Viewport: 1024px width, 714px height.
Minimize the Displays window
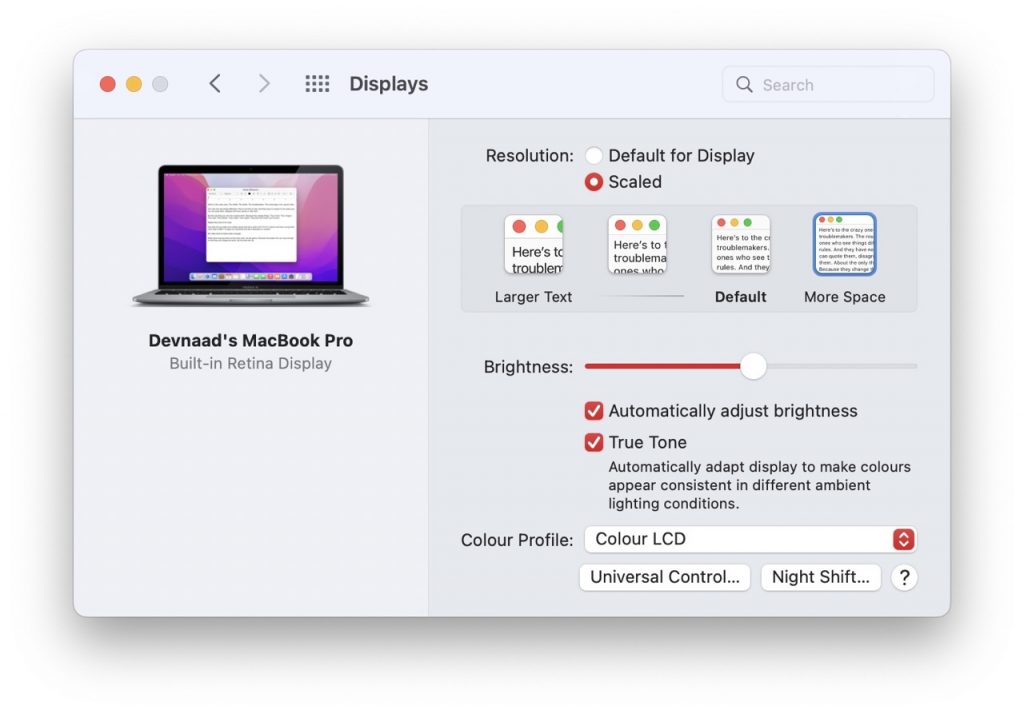tap(134, 84)
